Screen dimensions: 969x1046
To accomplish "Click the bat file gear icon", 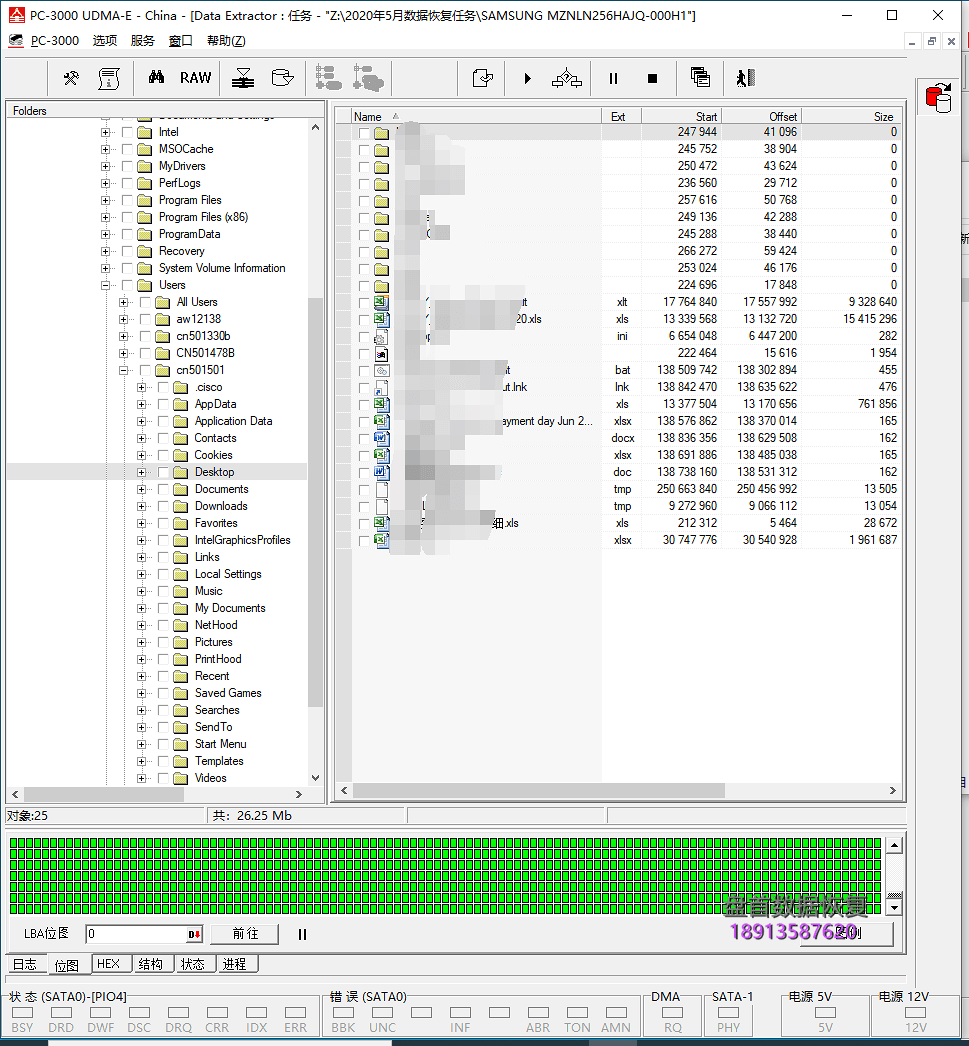I will 381,370.
